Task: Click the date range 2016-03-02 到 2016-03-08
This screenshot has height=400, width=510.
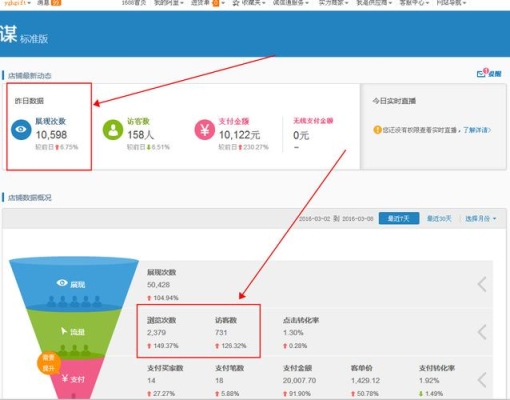Action: click(x=336, y=219)
